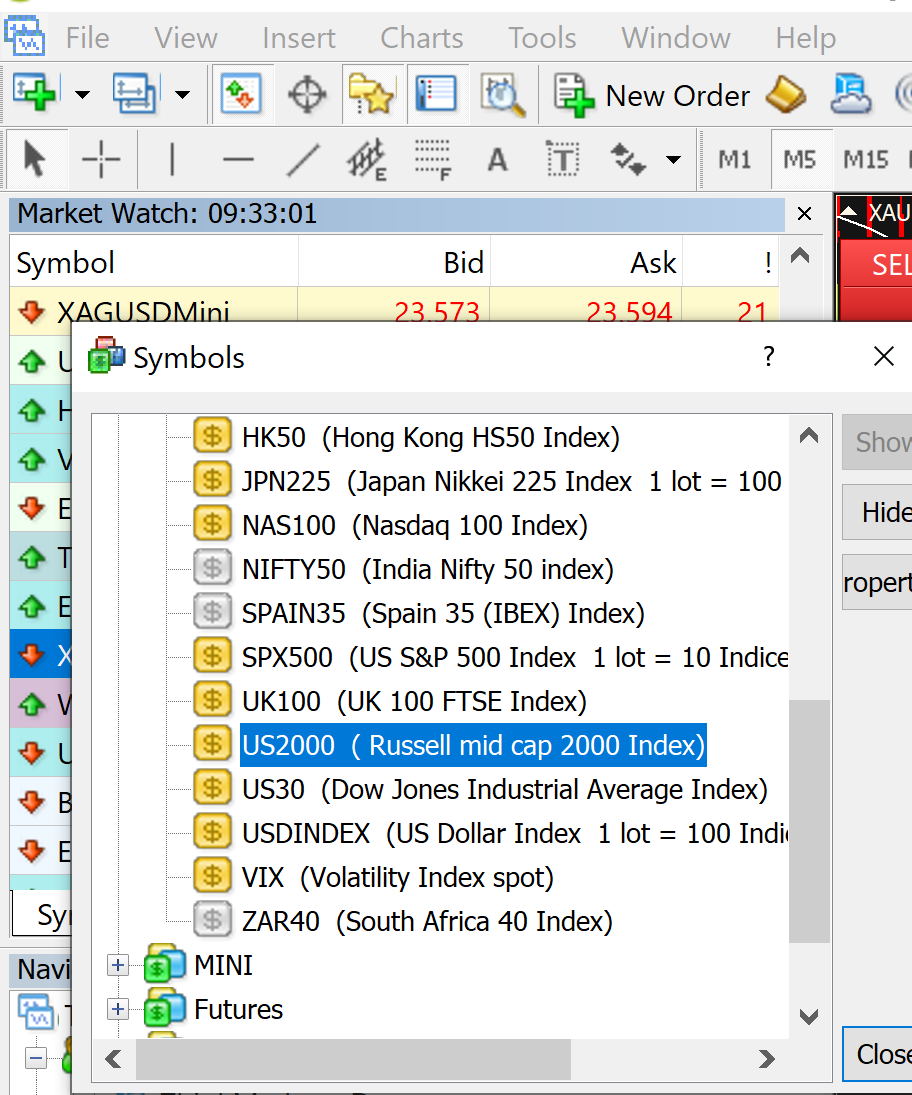Select the Horizontal Line drawing tool

238,159
